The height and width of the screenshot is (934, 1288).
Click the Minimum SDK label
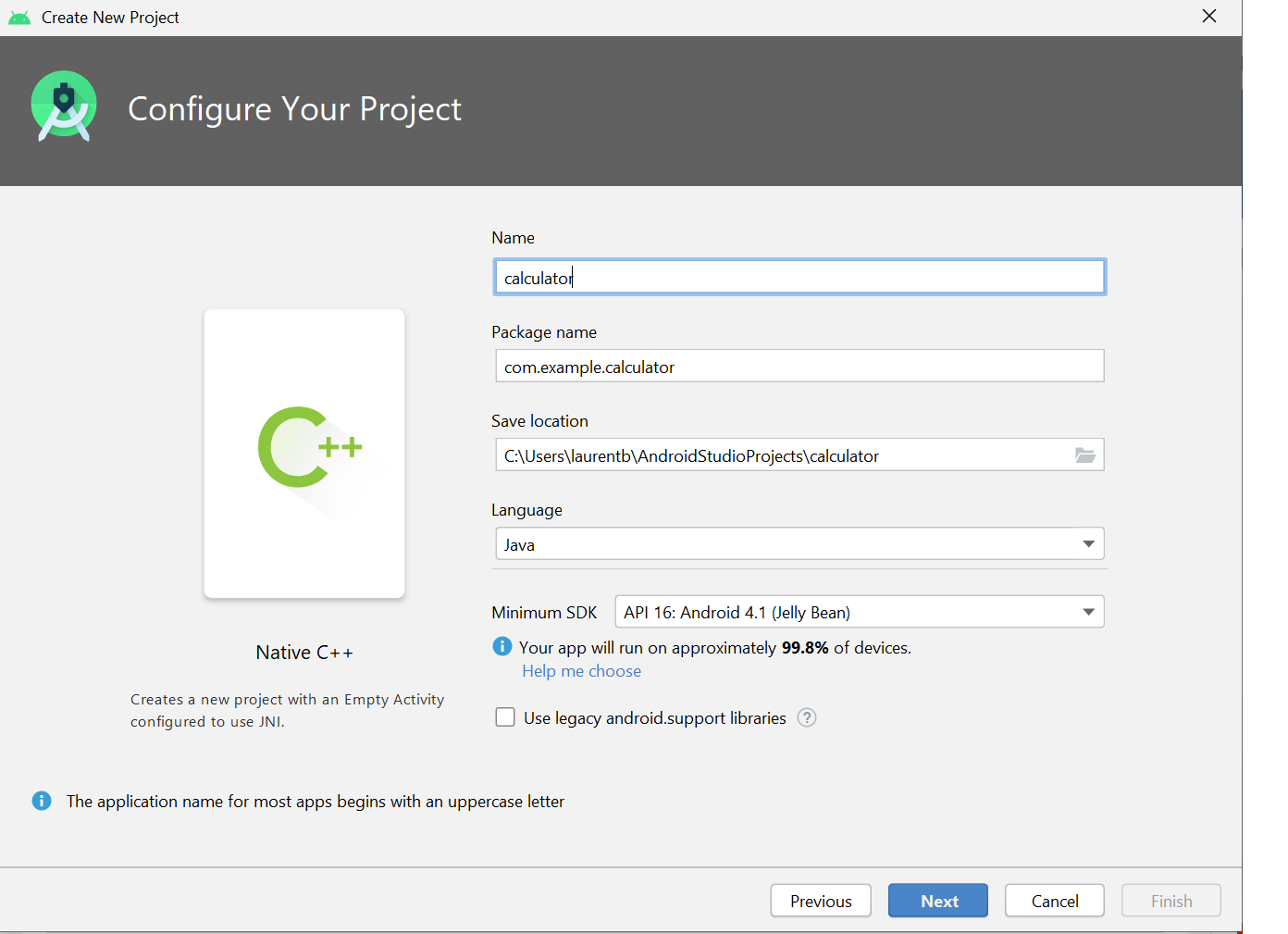point(544,613)
